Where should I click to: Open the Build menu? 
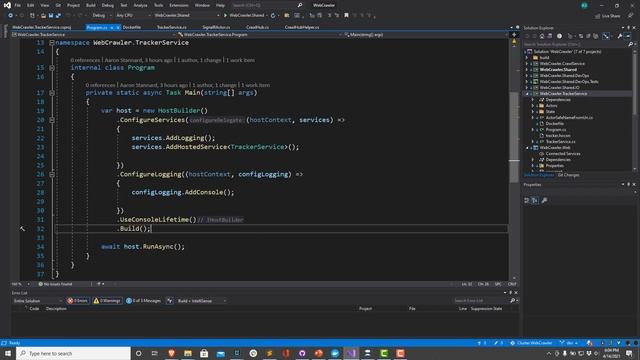coord(91,5)
